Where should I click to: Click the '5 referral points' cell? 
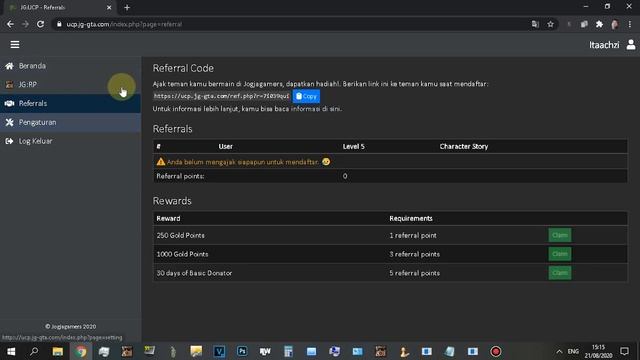414,273
